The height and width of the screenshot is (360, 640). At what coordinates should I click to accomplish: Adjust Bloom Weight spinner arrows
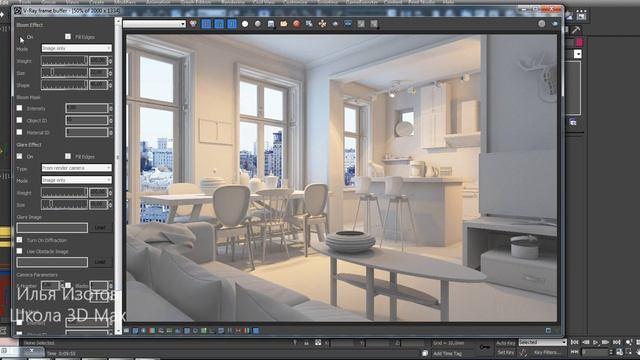pos(110,60)
